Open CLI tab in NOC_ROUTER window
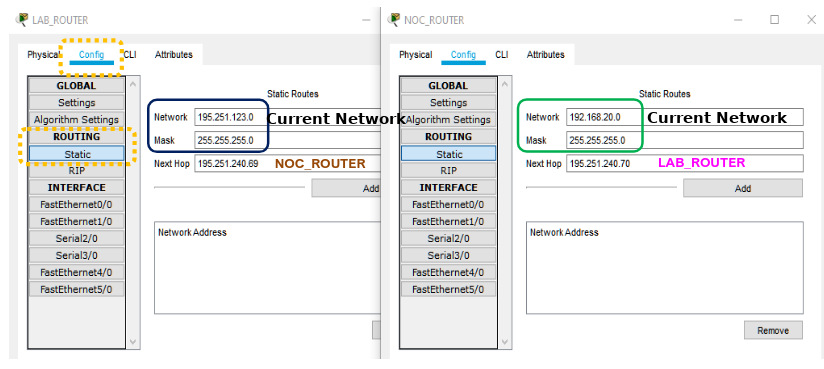This screenshot has width=824, height=369. [501, 55]
